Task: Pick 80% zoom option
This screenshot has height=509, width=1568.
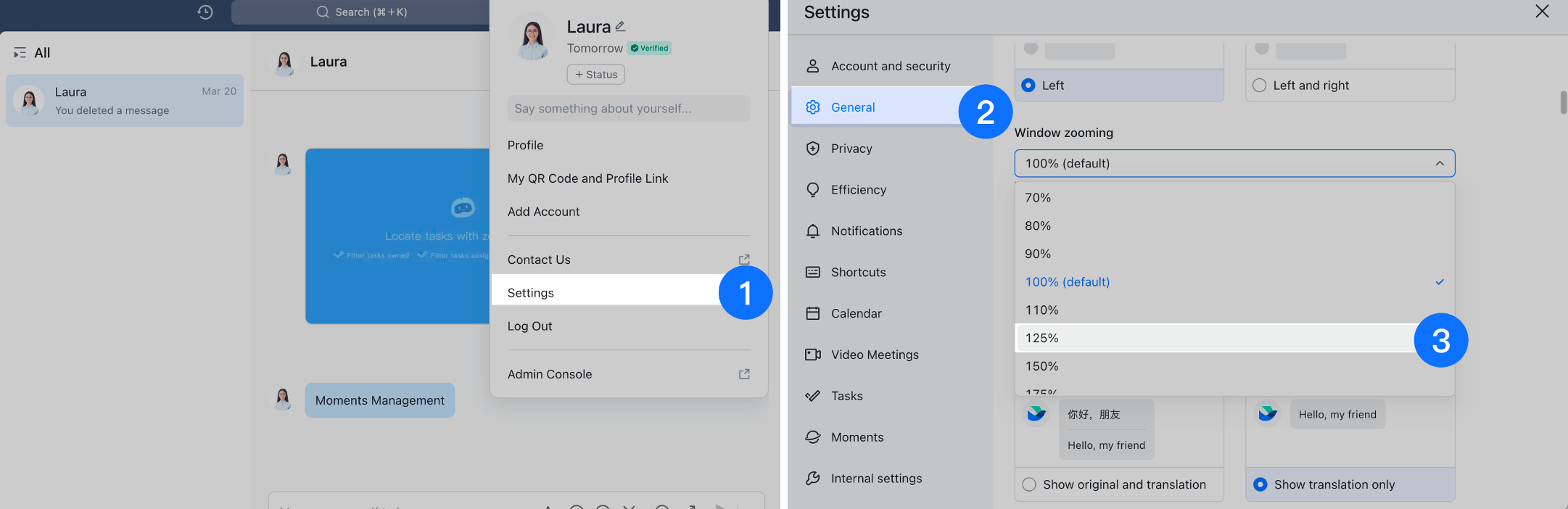Action: (1038, 226)
